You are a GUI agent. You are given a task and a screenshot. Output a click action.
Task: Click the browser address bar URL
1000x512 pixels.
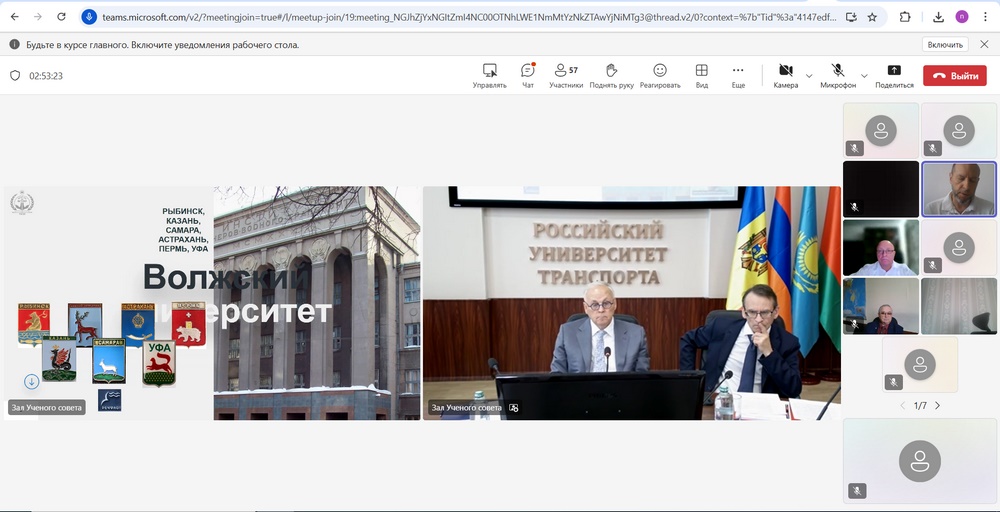(x=469, y=18)
